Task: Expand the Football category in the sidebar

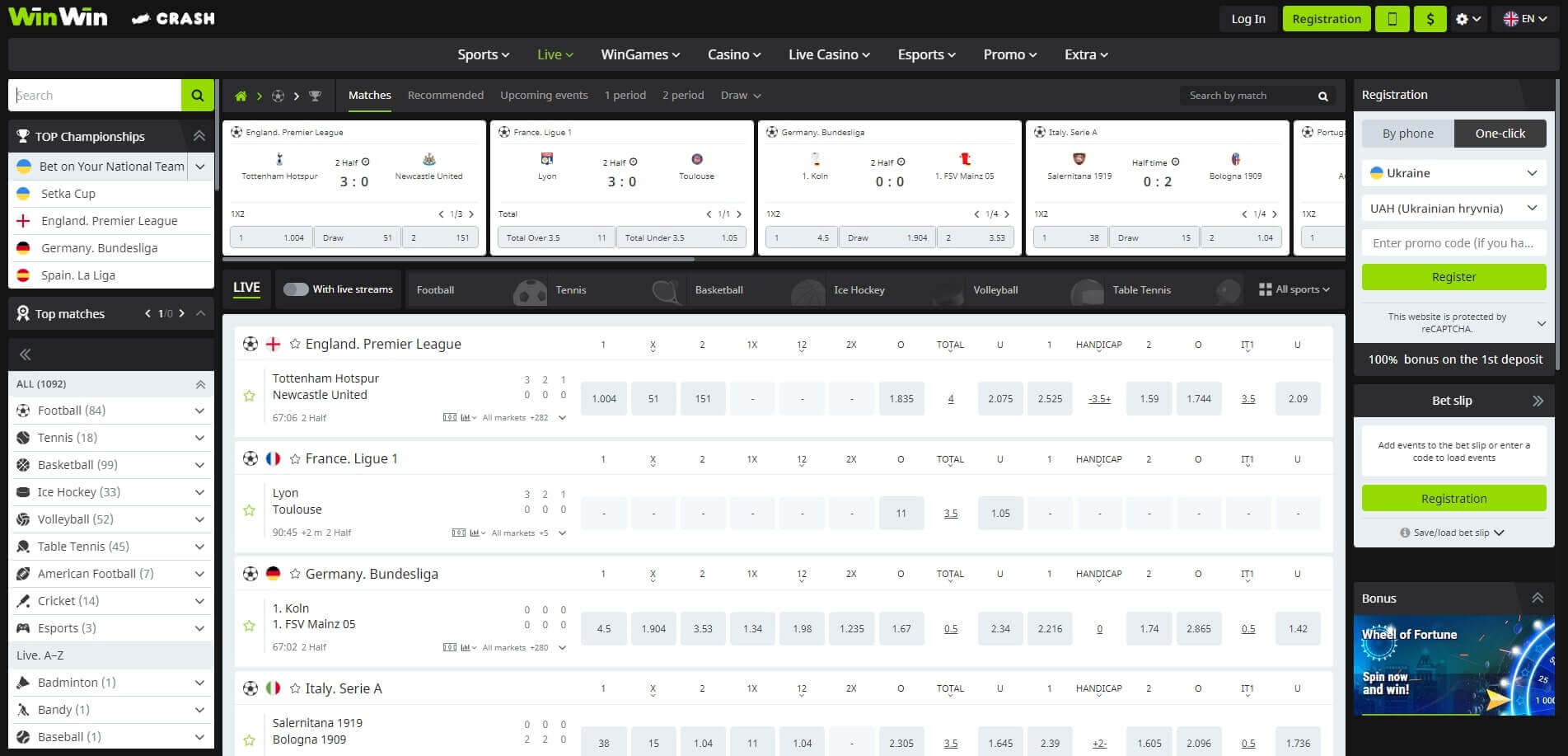Action: coord(199,411)
